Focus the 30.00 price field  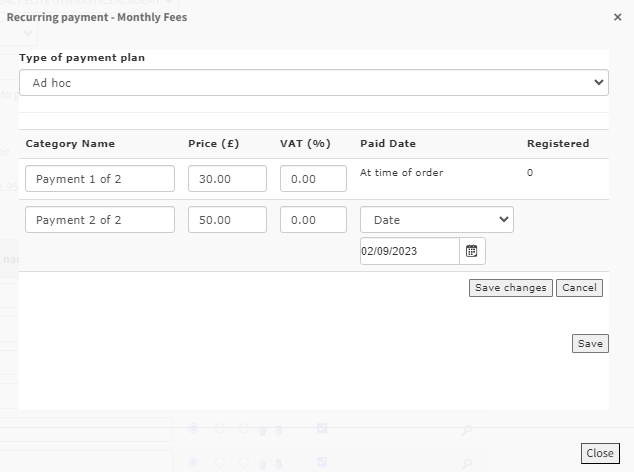coord(227,179)
